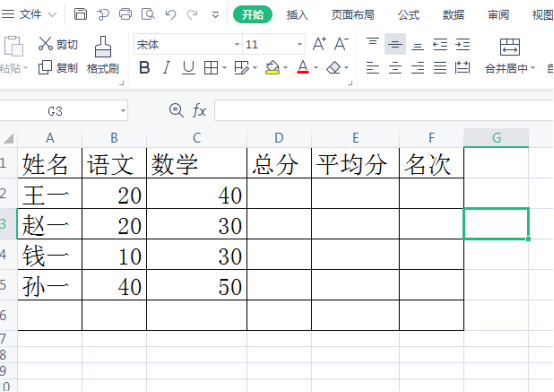Viewport: 554px width, 392px height.
Task: Open the 审阅 ribbon tab
Action: point(498,15)
